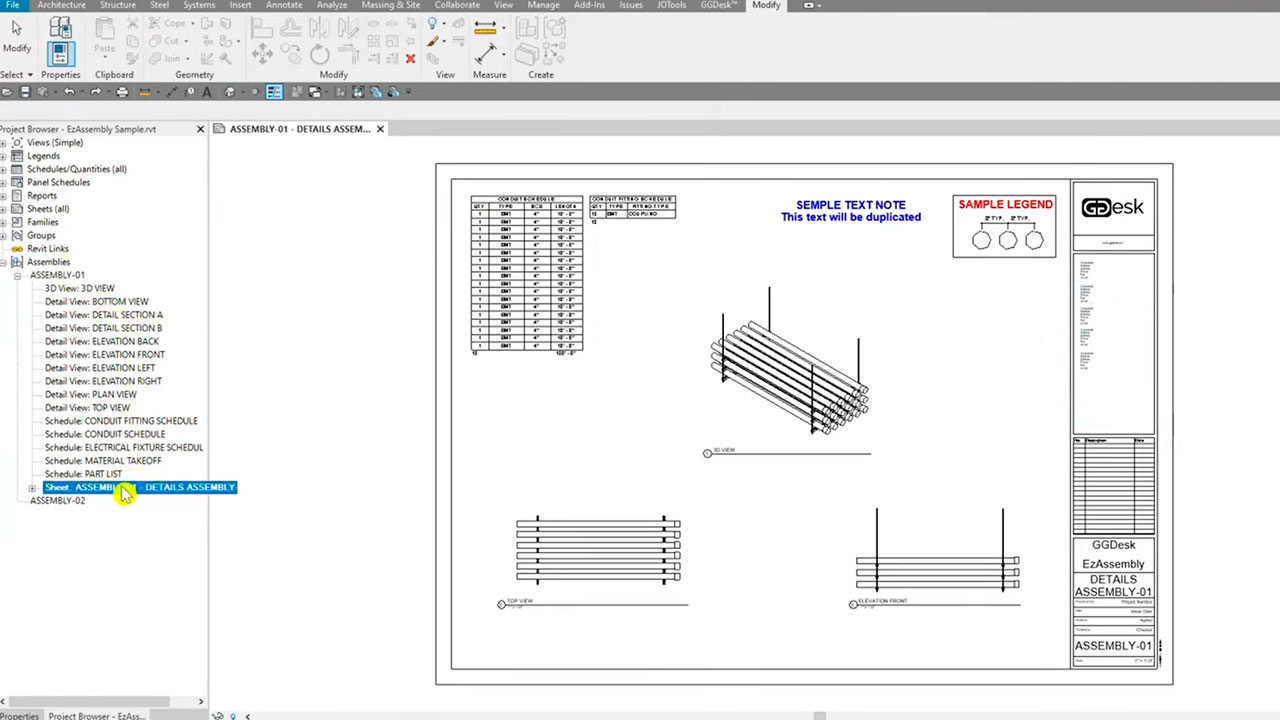Toggle Thin Lines in quick access toolbar
The width and height of the screenshot is (1280, 720).
(274, 92)
